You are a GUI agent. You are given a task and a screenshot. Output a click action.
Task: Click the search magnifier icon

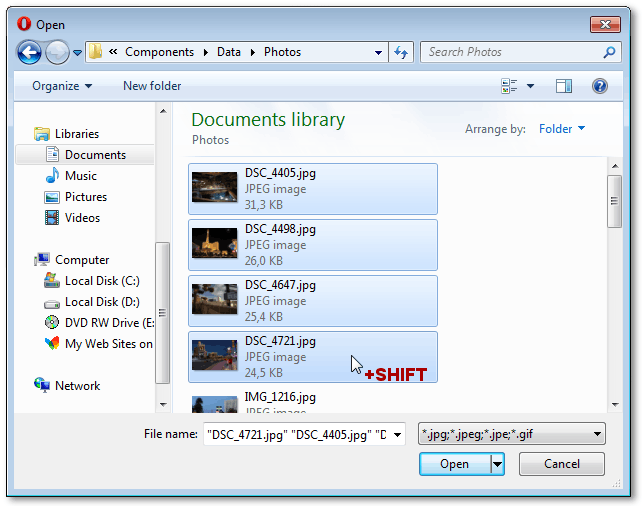coord(609,52)
